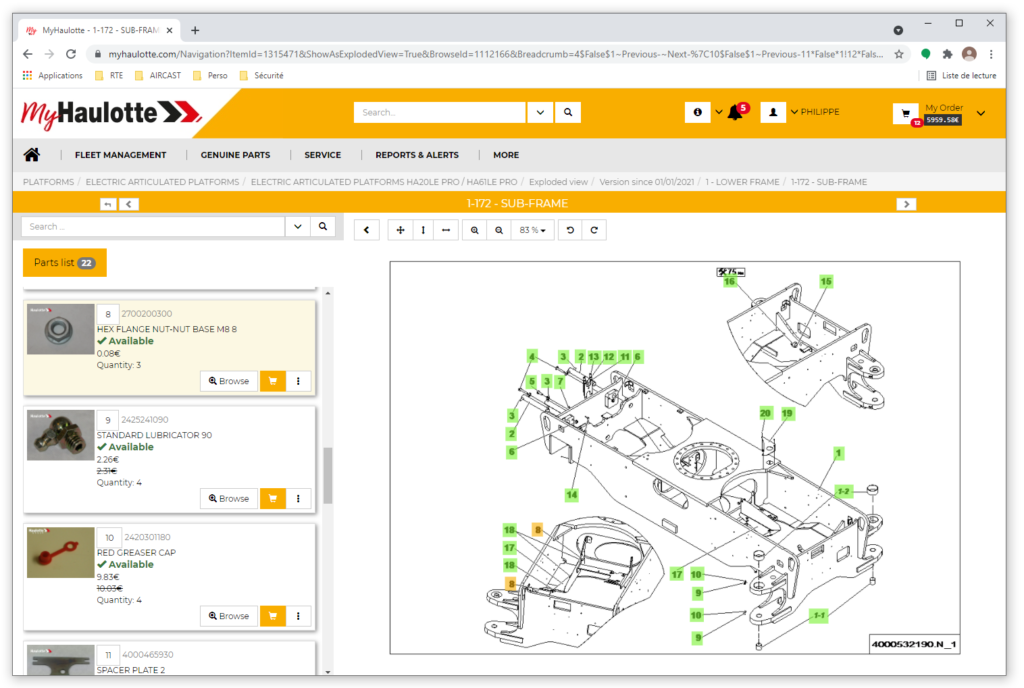
Task: Zoom in on the exploded view
Action: tap(475, 230)
